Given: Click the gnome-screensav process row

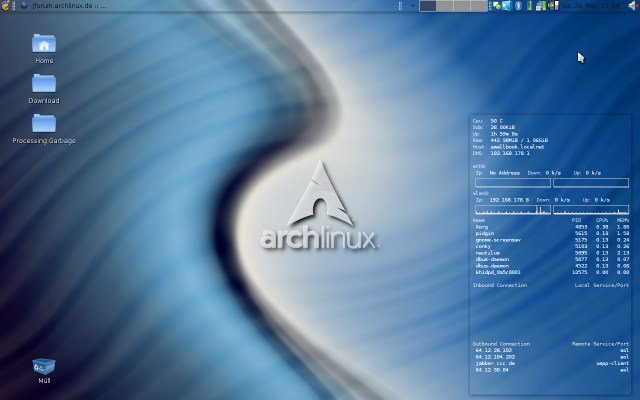Looking at the screenshot, I should [552, 240].
